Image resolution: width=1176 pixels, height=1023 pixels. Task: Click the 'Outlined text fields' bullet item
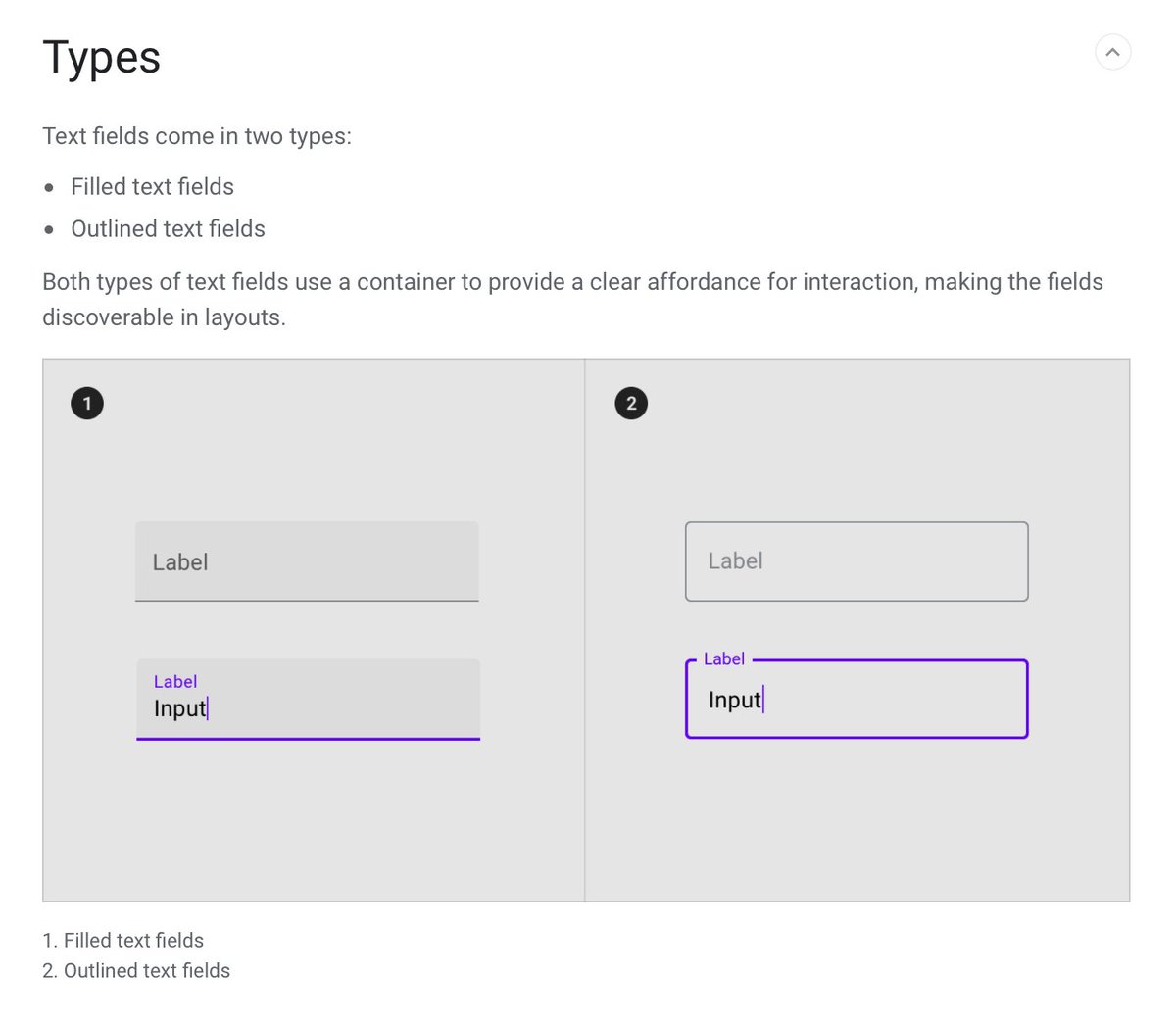coord(169,228)
